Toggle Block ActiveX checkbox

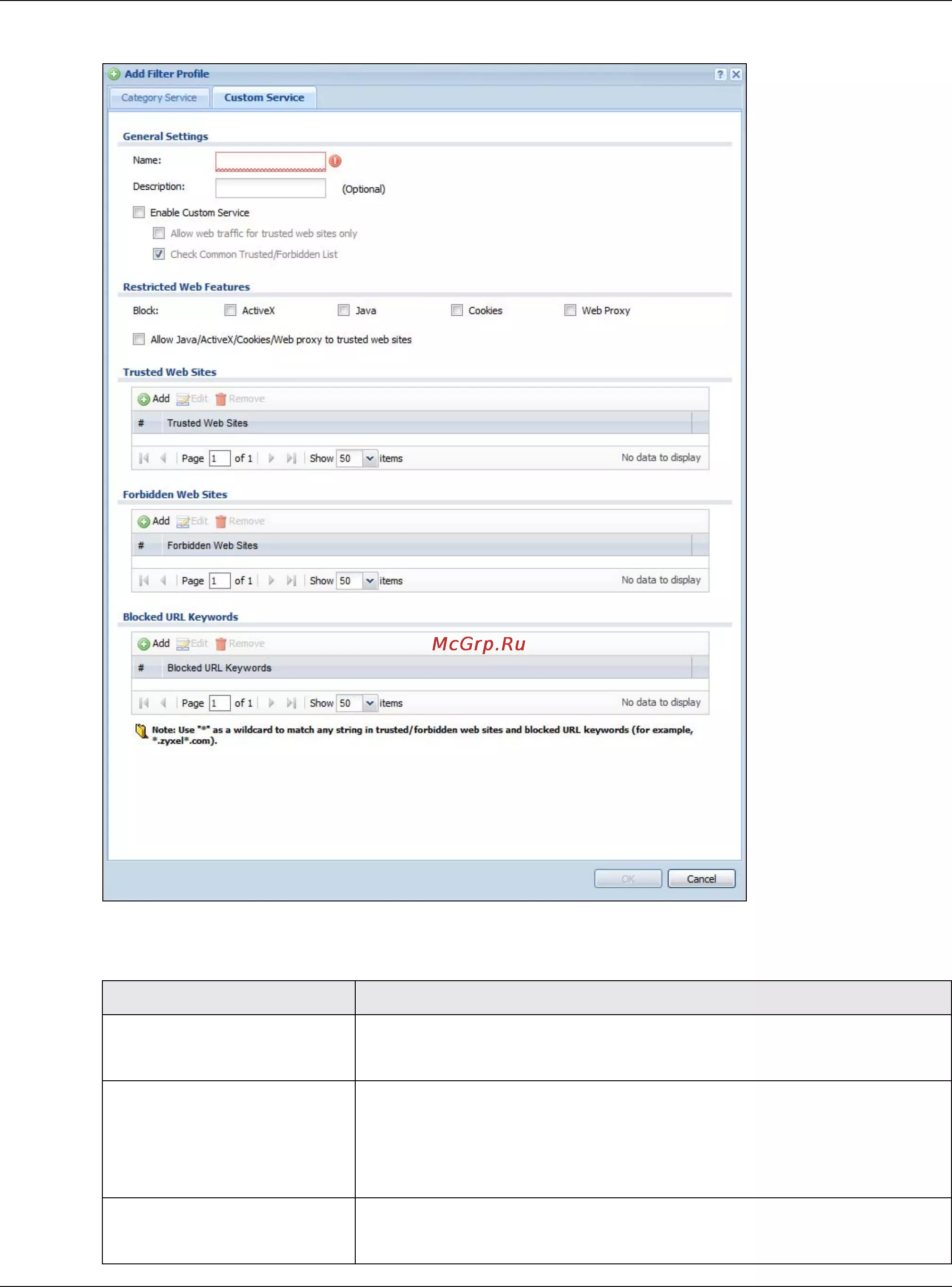coord(231,310)
